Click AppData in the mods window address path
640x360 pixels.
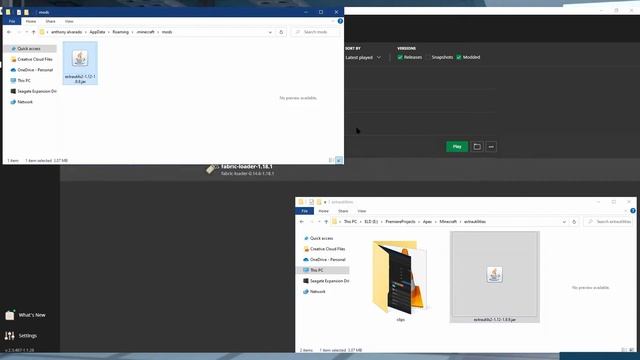(x=97, y=32)
